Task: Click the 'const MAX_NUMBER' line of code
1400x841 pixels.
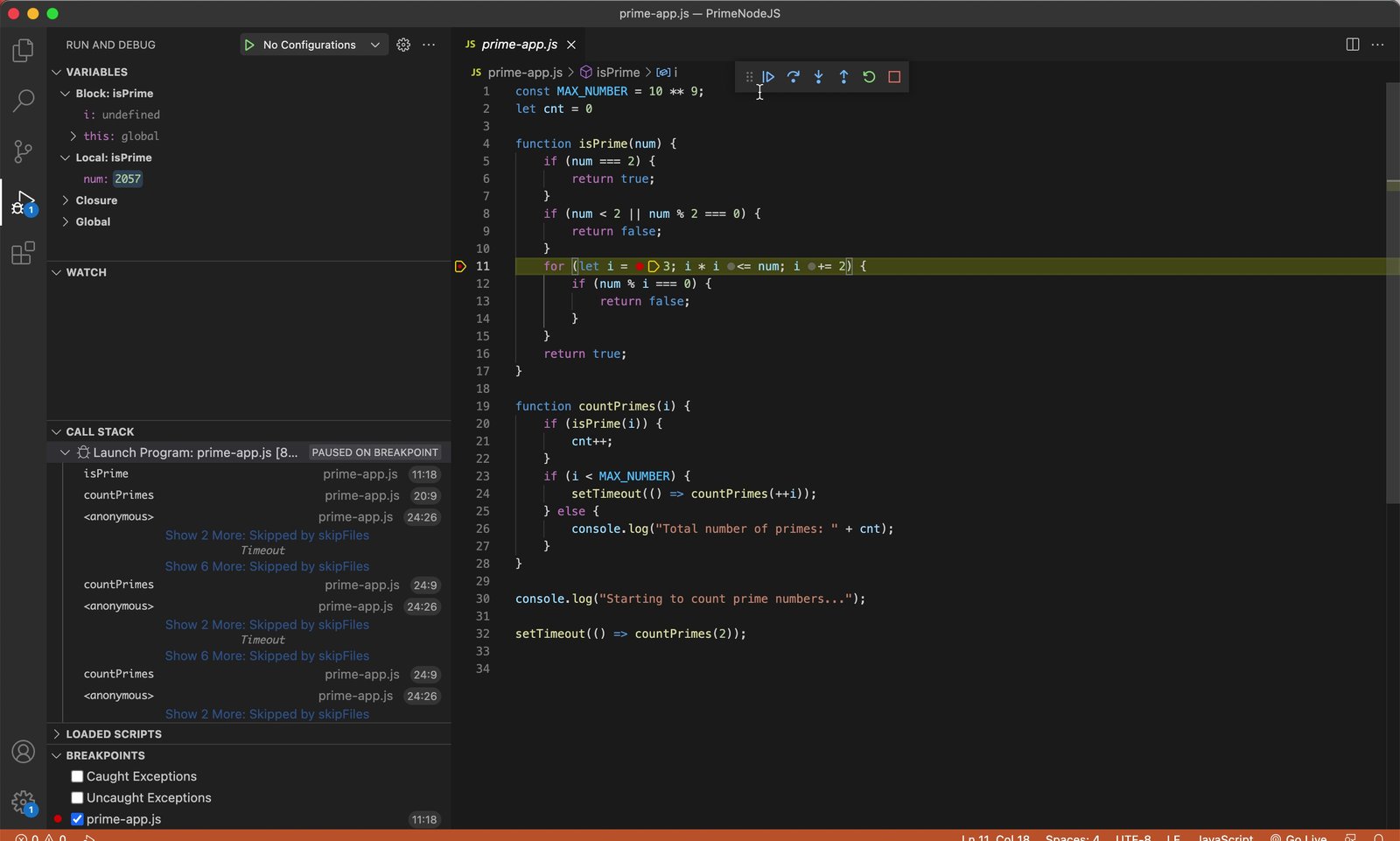Action: [609, 91]
